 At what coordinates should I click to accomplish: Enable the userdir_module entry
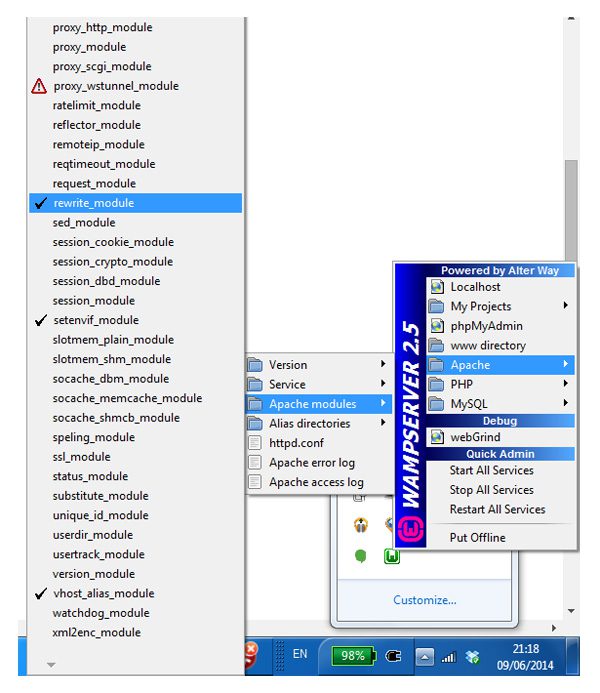[x=136, y=535]
